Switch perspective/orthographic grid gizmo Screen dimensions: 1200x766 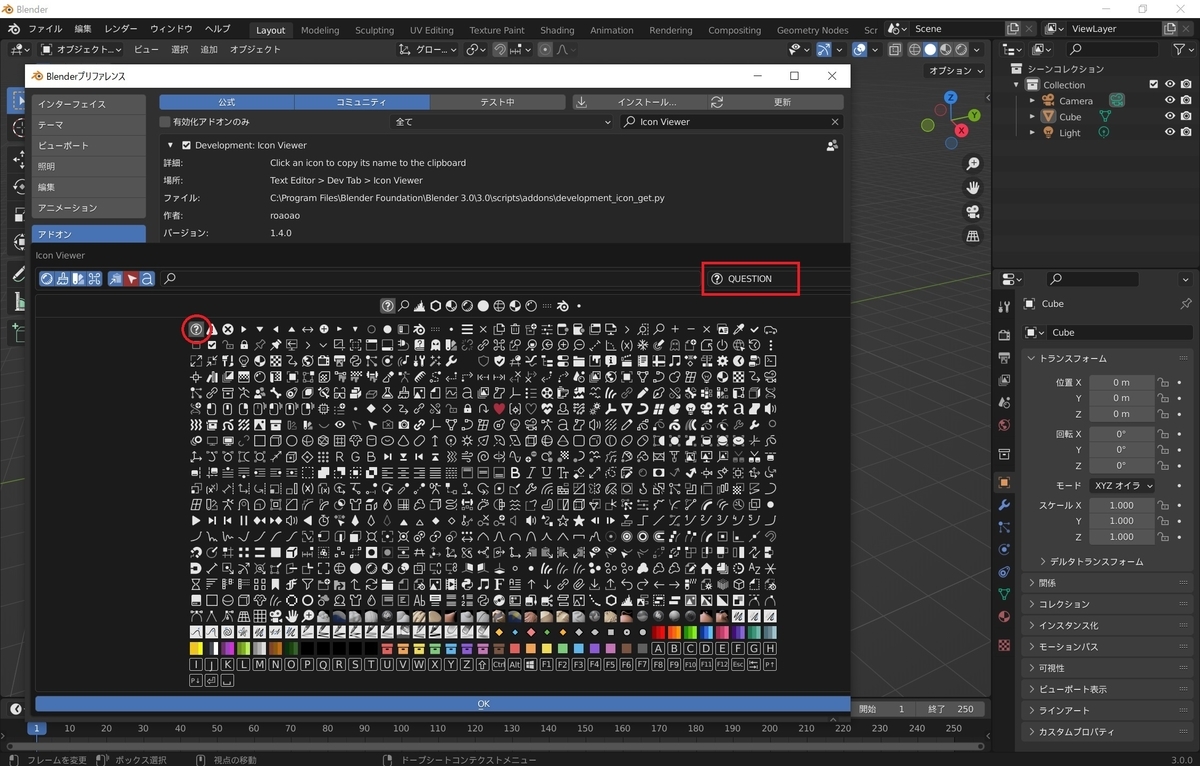tap(972, 236)
